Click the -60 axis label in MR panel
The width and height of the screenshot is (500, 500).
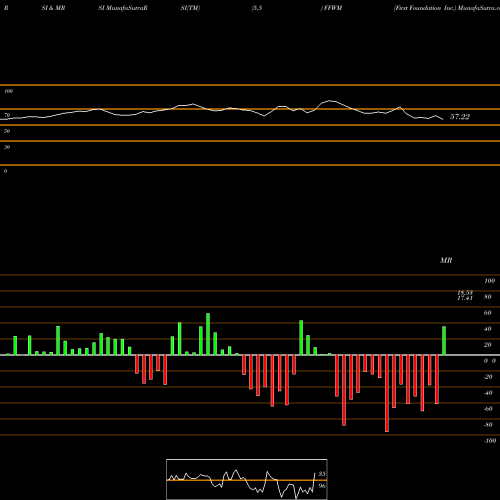[488, 409]
